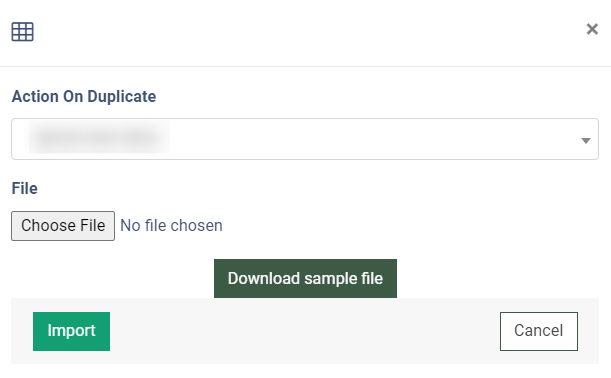
Task: Download the sample file
Action: click(305, 279)
